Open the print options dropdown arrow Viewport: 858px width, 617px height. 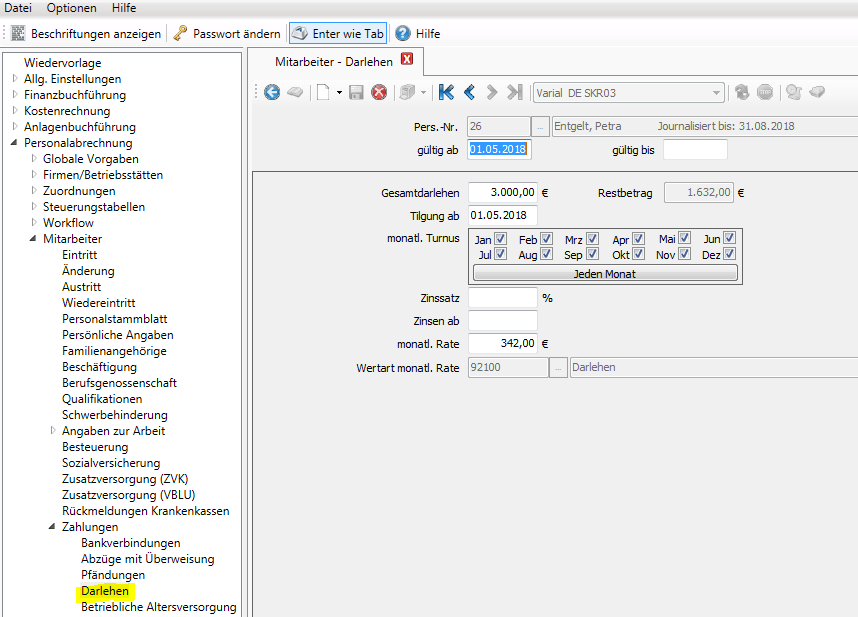point(424,92)
